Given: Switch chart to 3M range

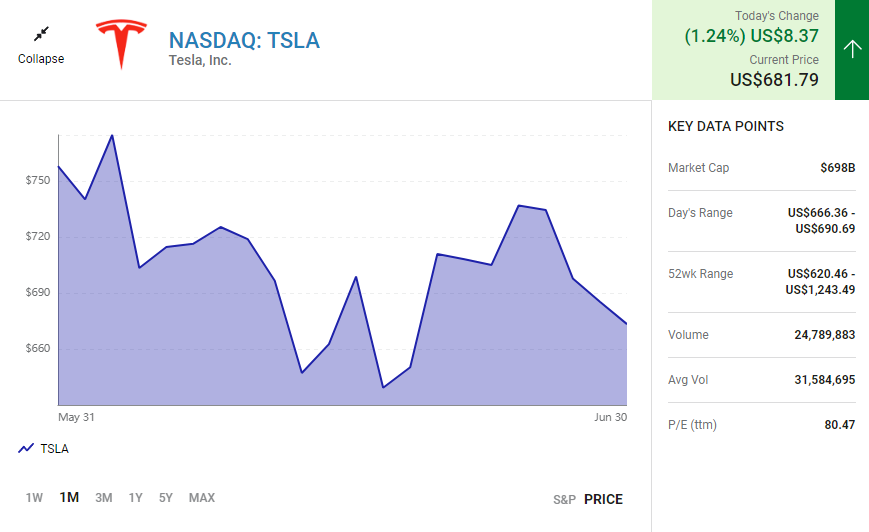Looking at the screenshot, I should (103, 498).
